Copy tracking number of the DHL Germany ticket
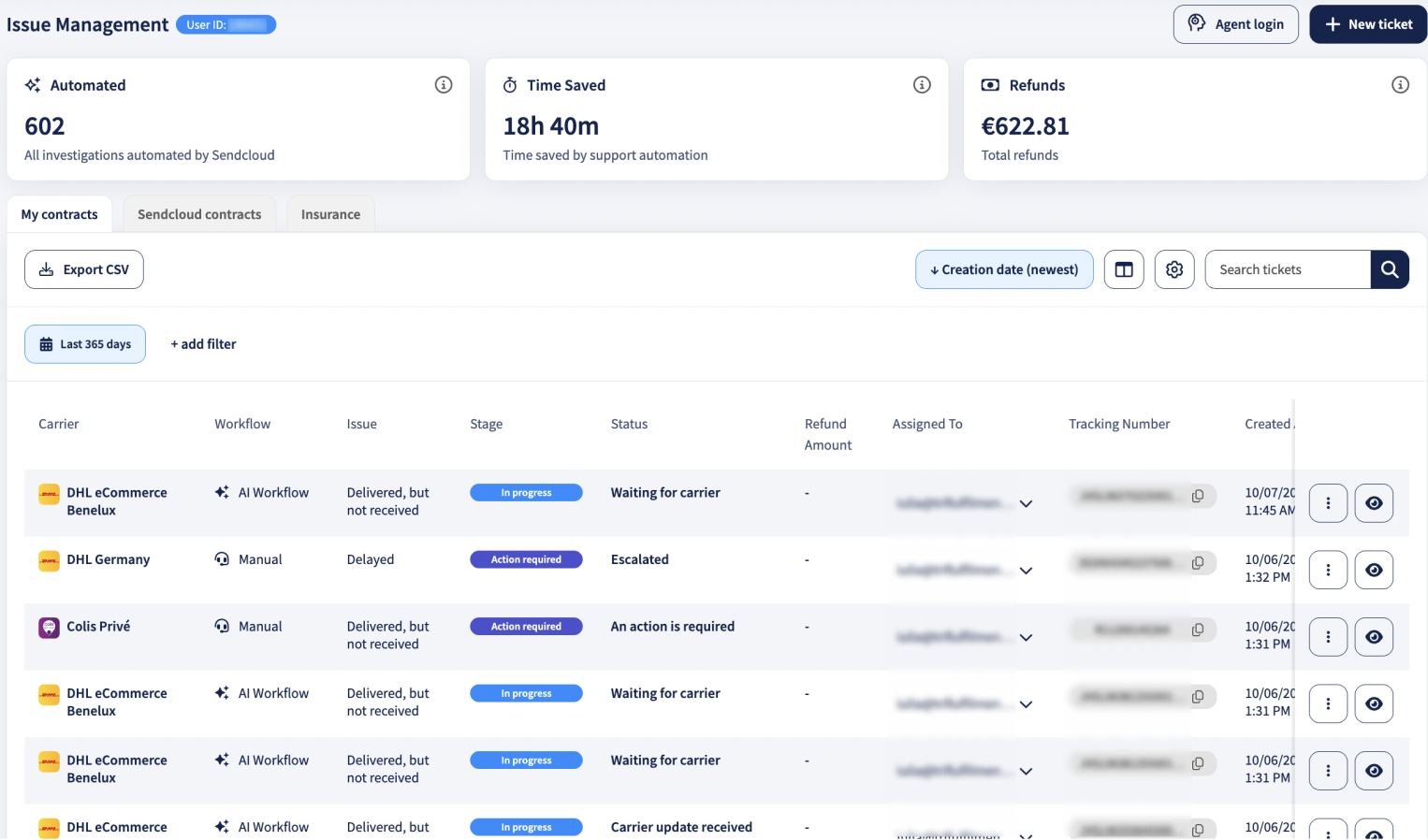 click(1198, 563)
